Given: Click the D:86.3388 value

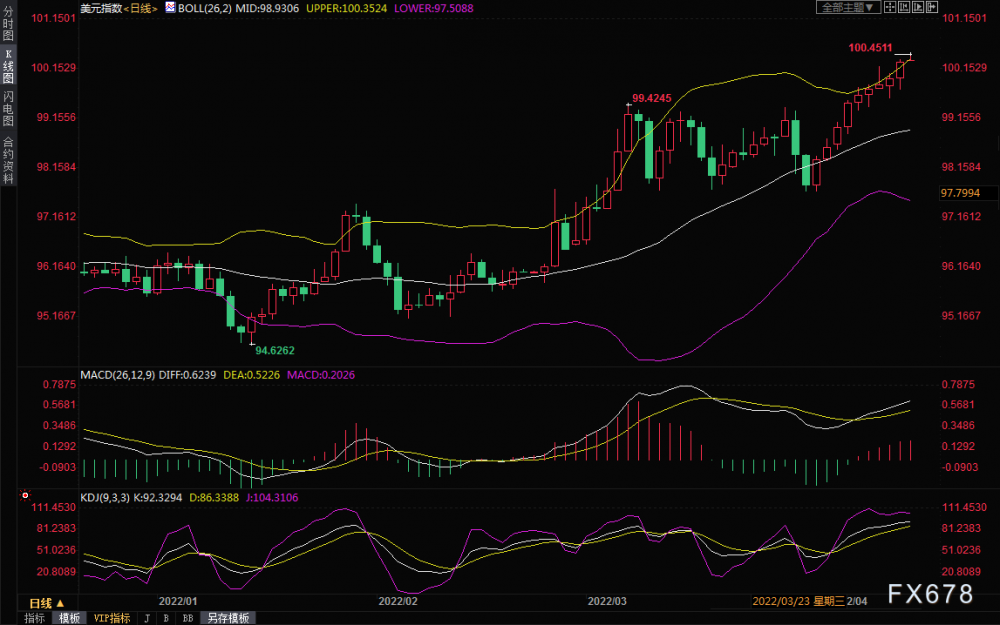Looking at the screenshot, I should click(x=214, y=497).
